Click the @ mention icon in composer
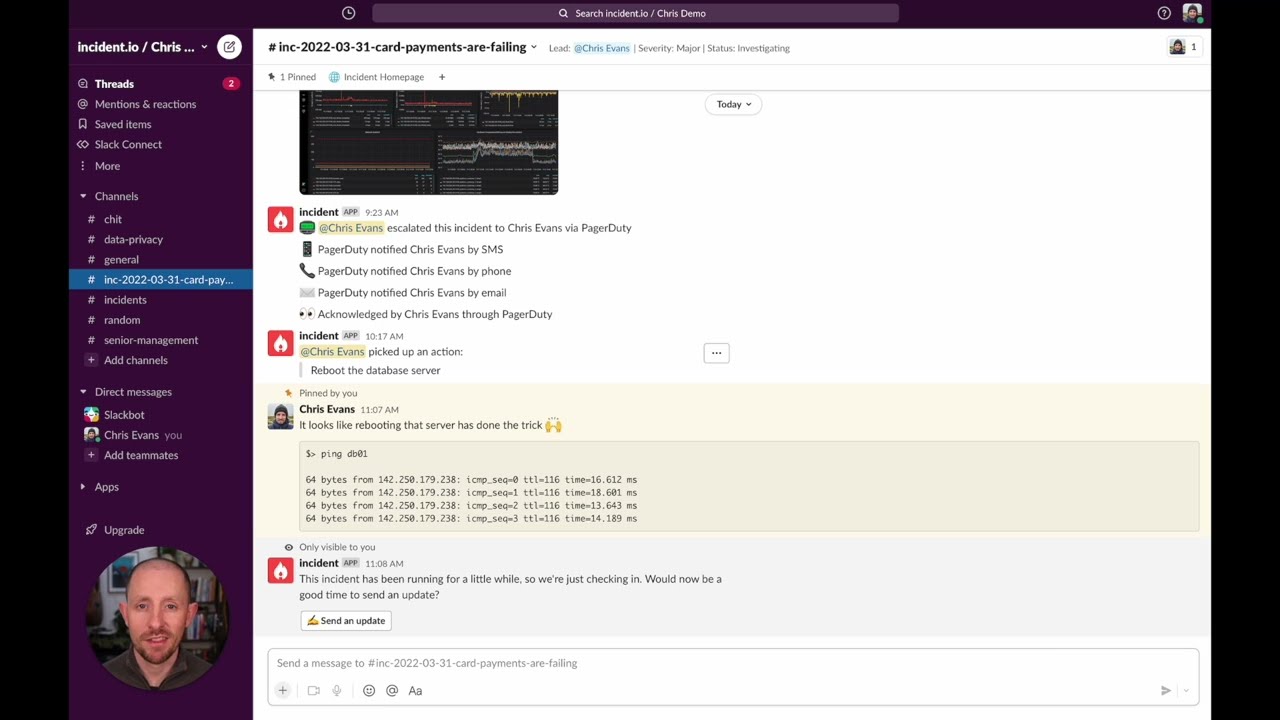1280x720 pixels. [392, 690]
